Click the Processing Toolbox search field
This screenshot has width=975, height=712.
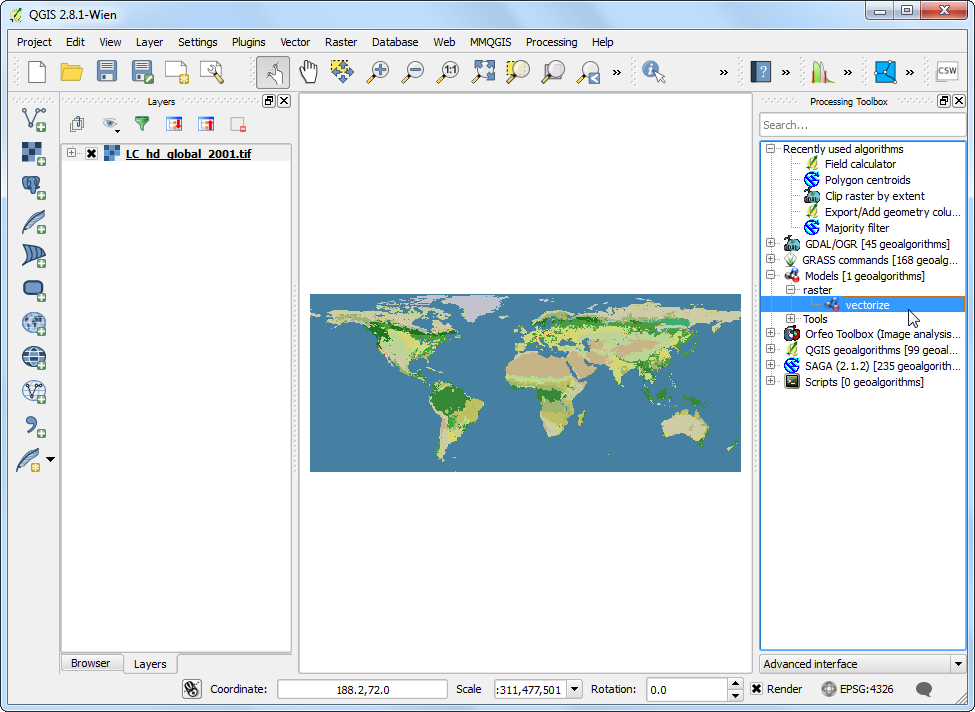(863, 125)
